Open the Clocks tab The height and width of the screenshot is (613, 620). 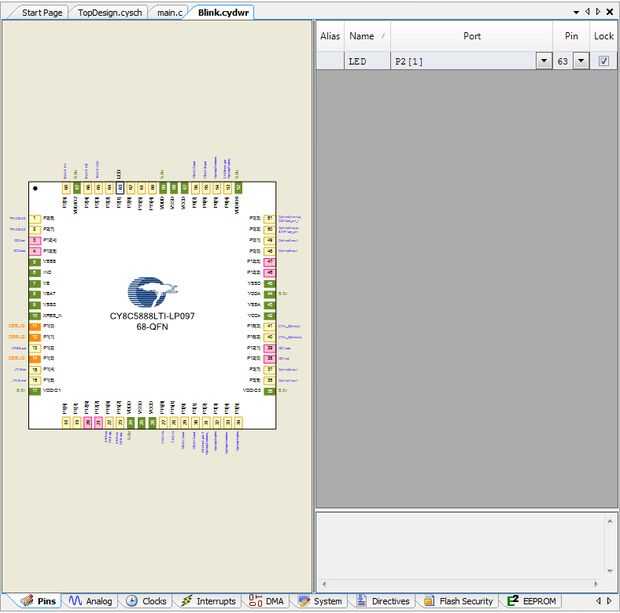click(x=146, y=601)
